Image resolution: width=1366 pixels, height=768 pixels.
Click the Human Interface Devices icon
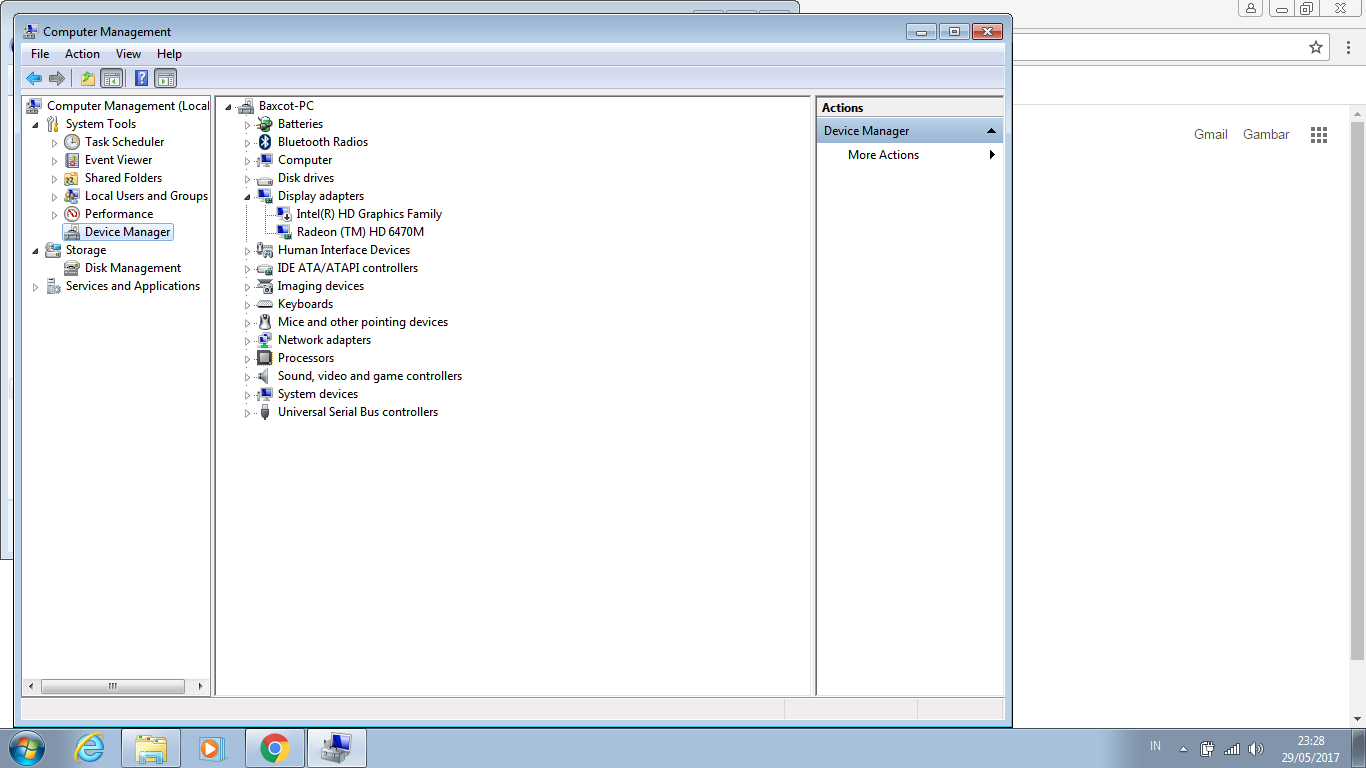pos(265,250)
